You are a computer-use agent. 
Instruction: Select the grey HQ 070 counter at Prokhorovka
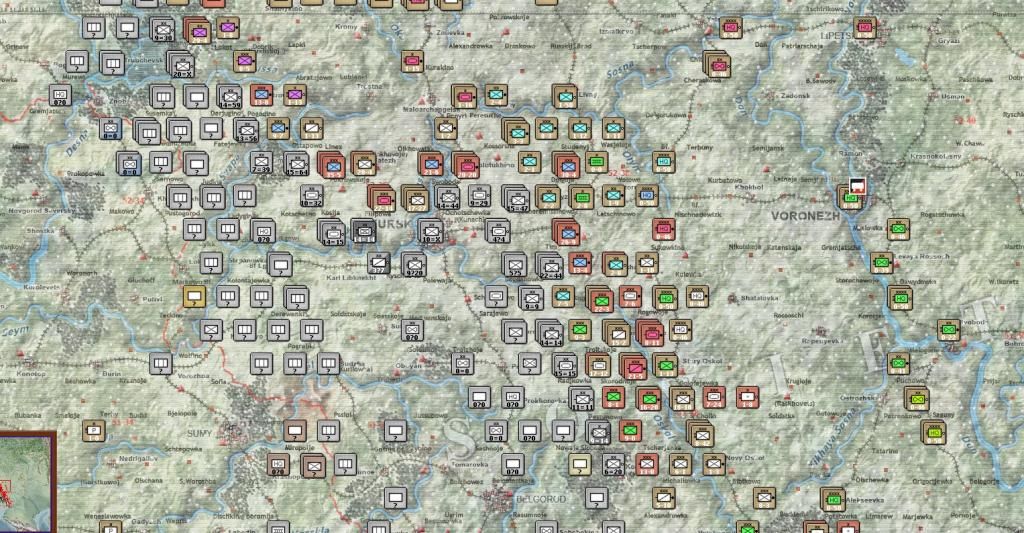(x=513, y=397)
